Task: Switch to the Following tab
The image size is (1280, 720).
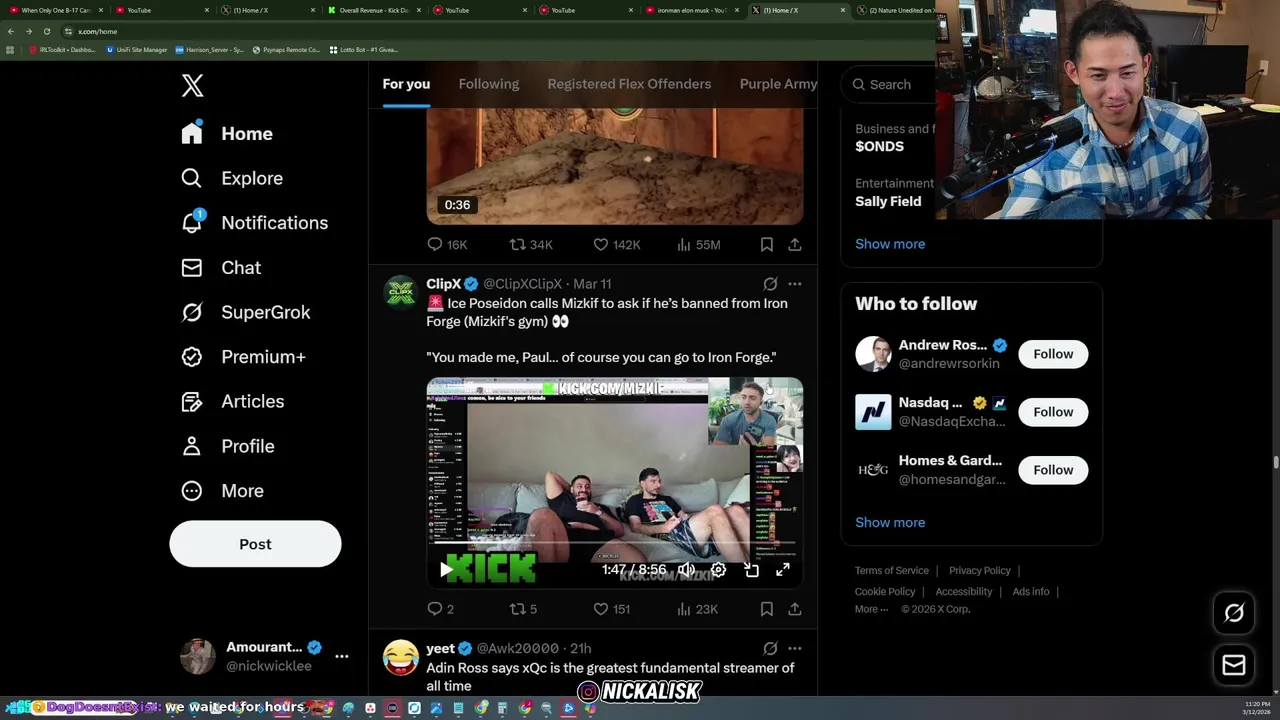Action: coord(489,84)
